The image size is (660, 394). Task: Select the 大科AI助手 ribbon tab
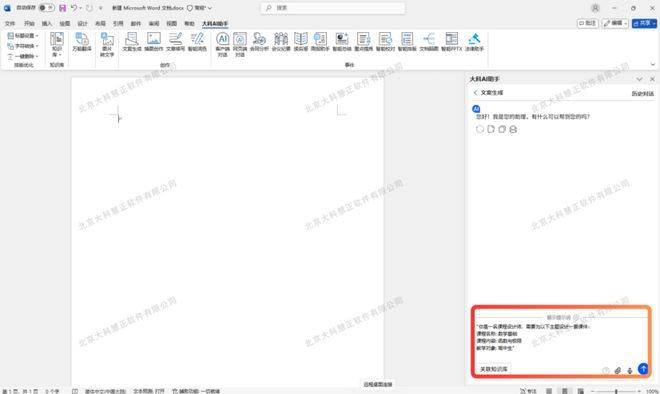215,24
